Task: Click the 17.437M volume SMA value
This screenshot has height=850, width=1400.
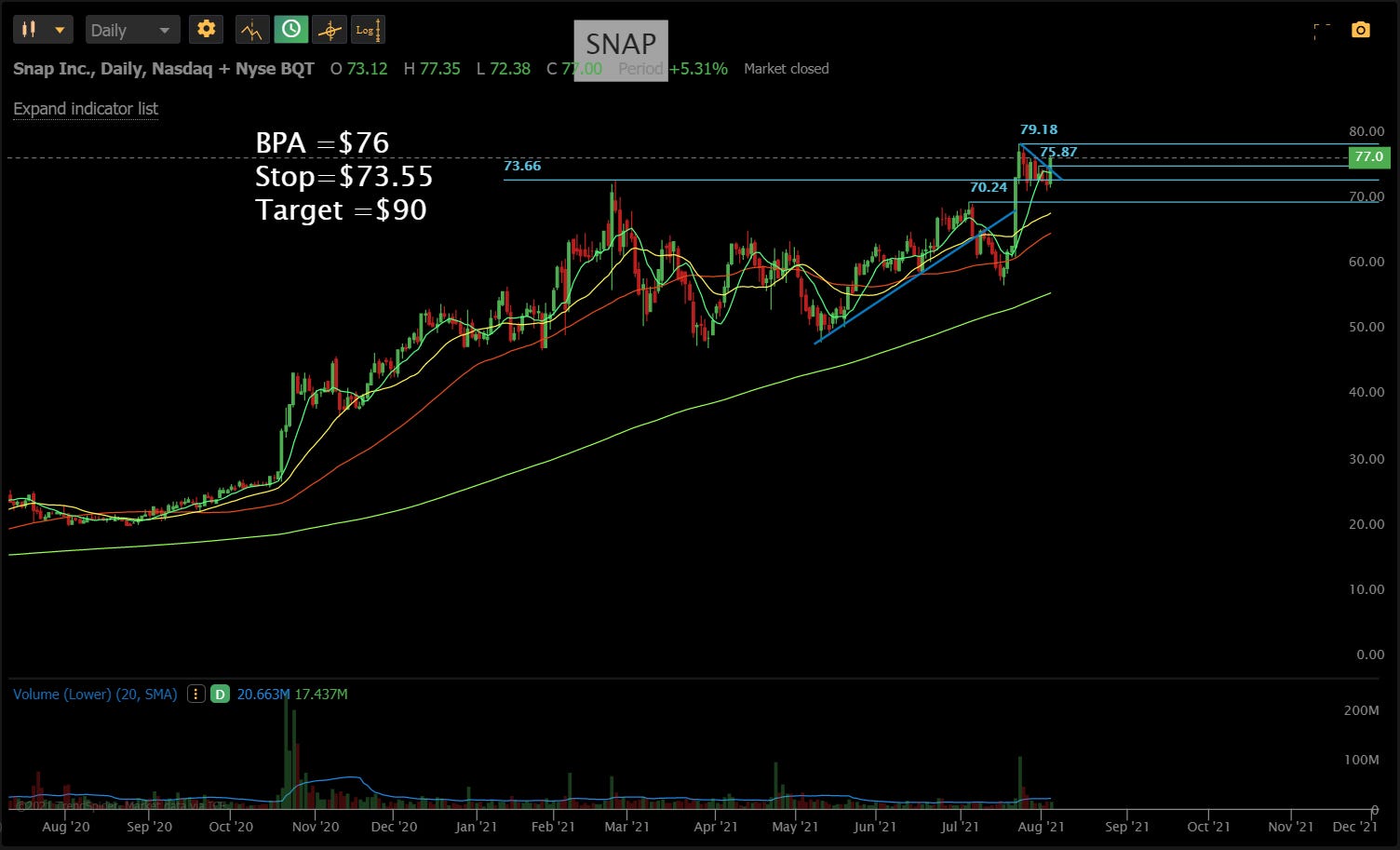Action: point(321,694)
